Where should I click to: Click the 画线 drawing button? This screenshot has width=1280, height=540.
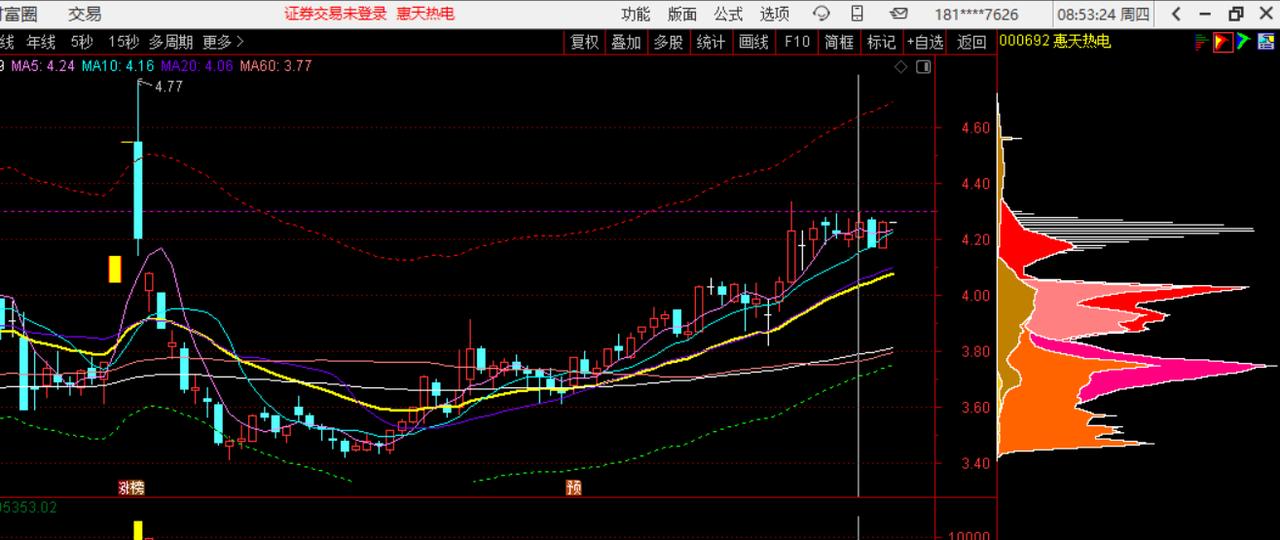click(754, 42)
